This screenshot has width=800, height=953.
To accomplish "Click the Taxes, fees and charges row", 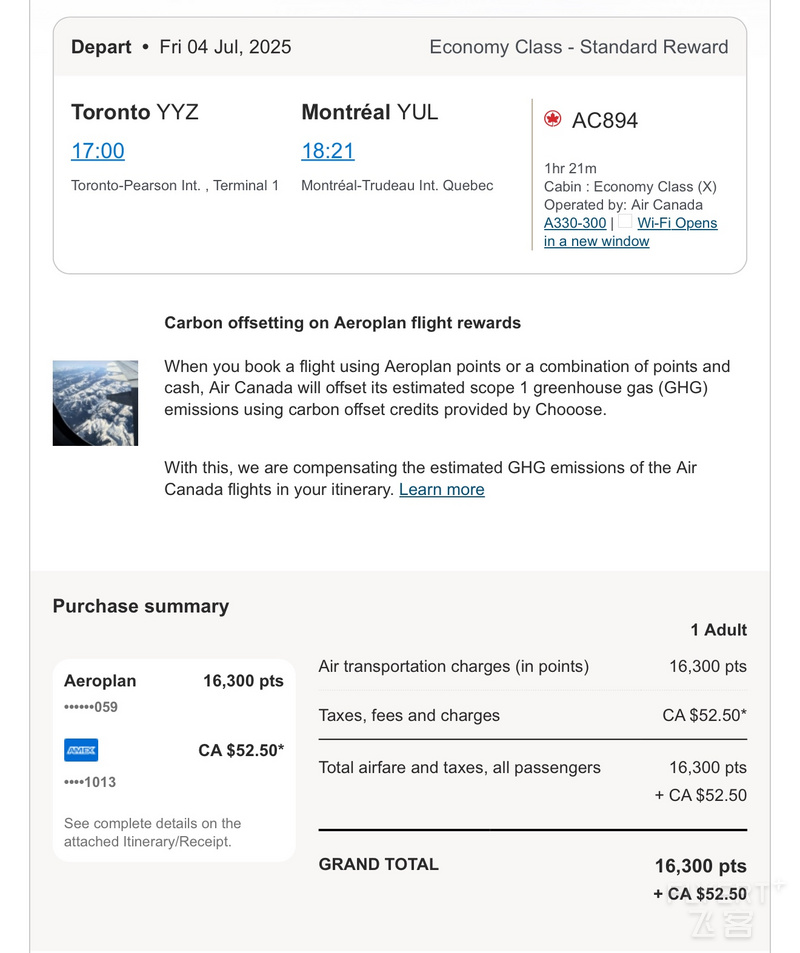I will point(533,715).
